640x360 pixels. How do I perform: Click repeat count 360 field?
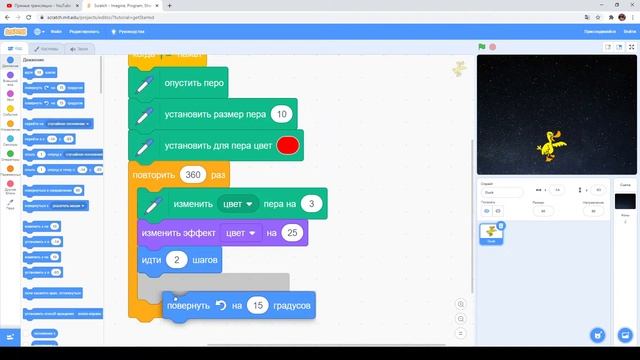(193, 175)
